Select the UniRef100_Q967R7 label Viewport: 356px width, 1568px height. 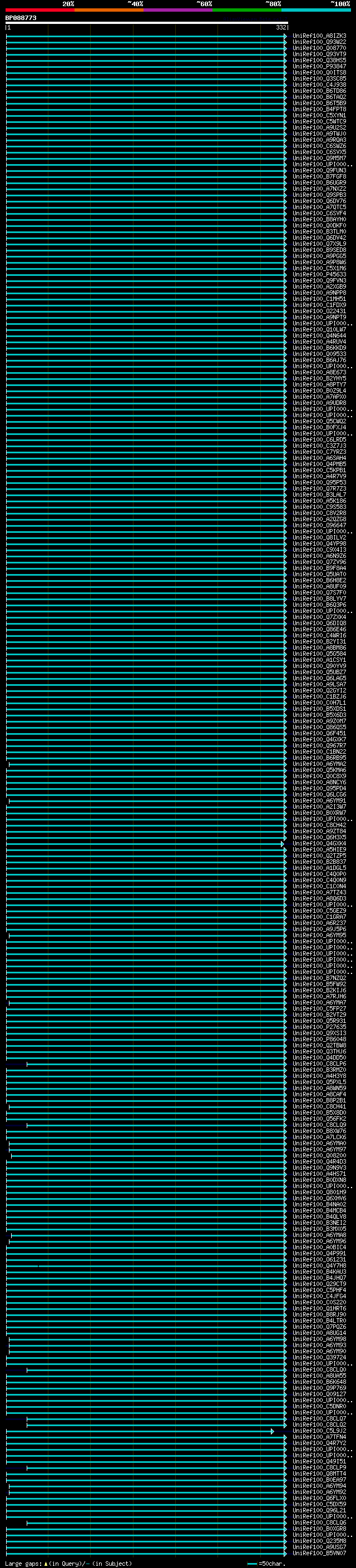pos(319,746)
